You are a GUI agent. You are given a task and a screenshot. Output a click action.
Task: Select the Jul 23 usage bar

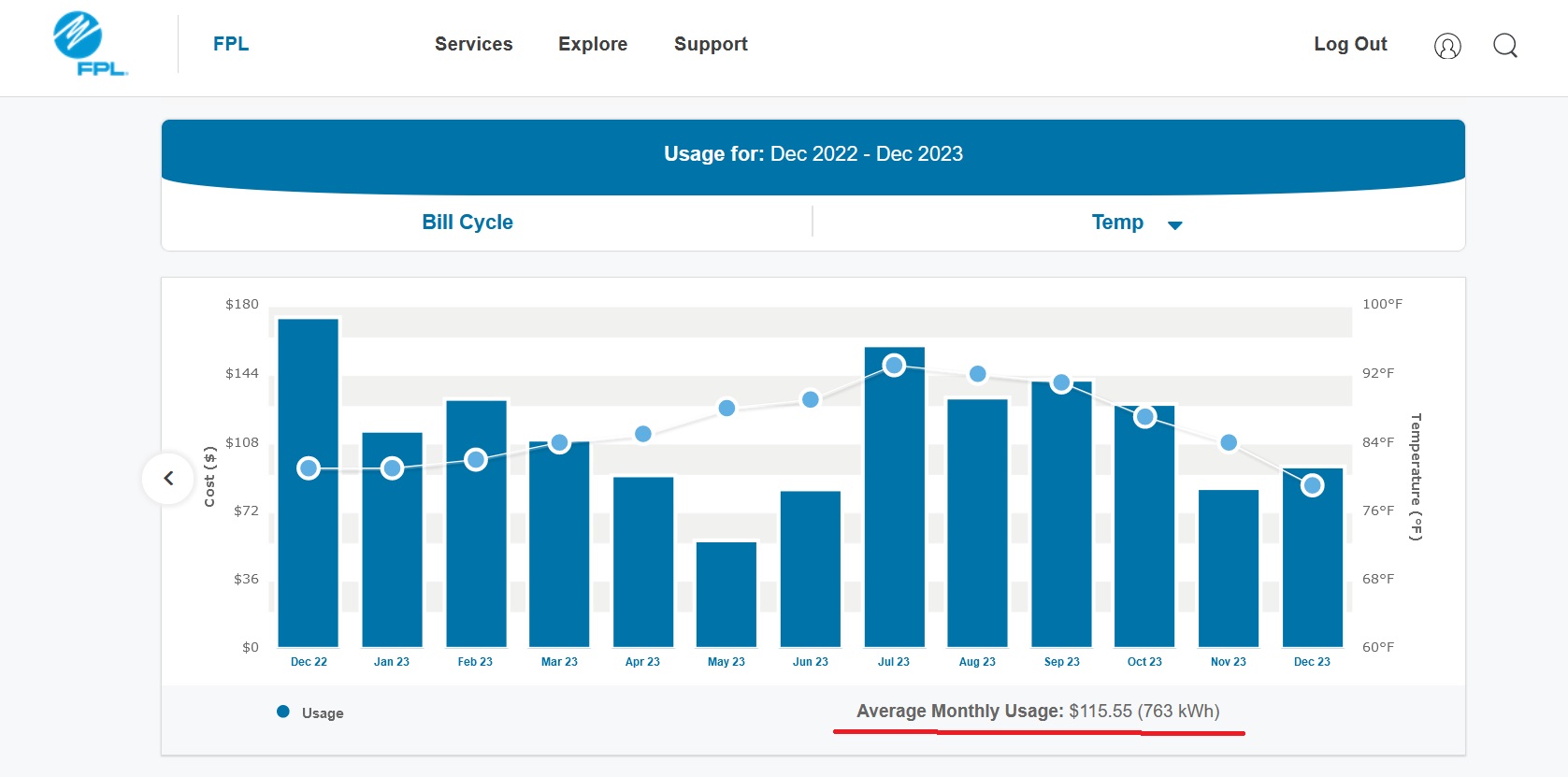click(x=894, y=496)
